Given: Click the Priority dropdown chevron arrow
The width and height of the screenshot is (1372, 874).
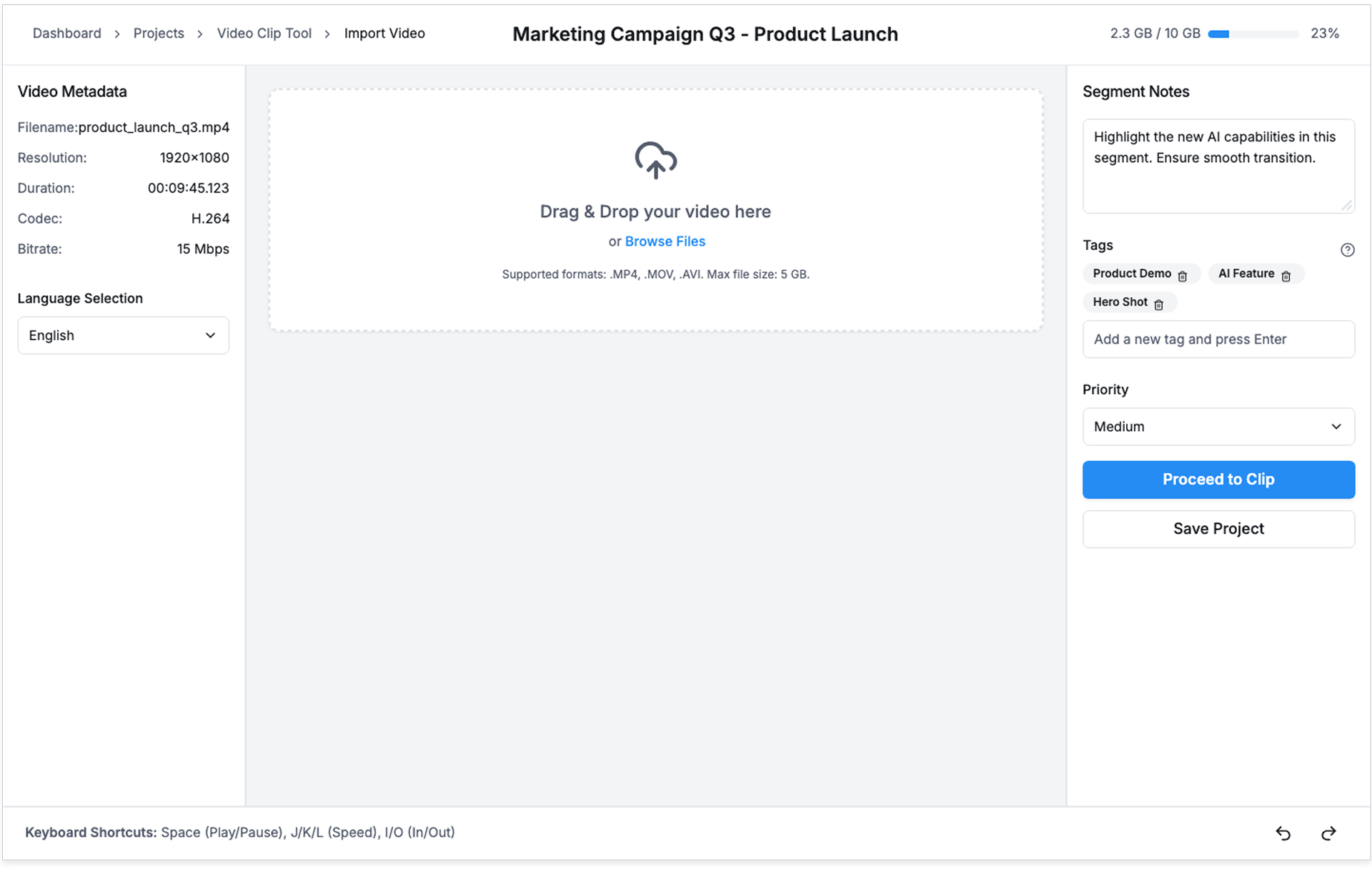Looking at the screenshot, I should (x=1336, y=427).
